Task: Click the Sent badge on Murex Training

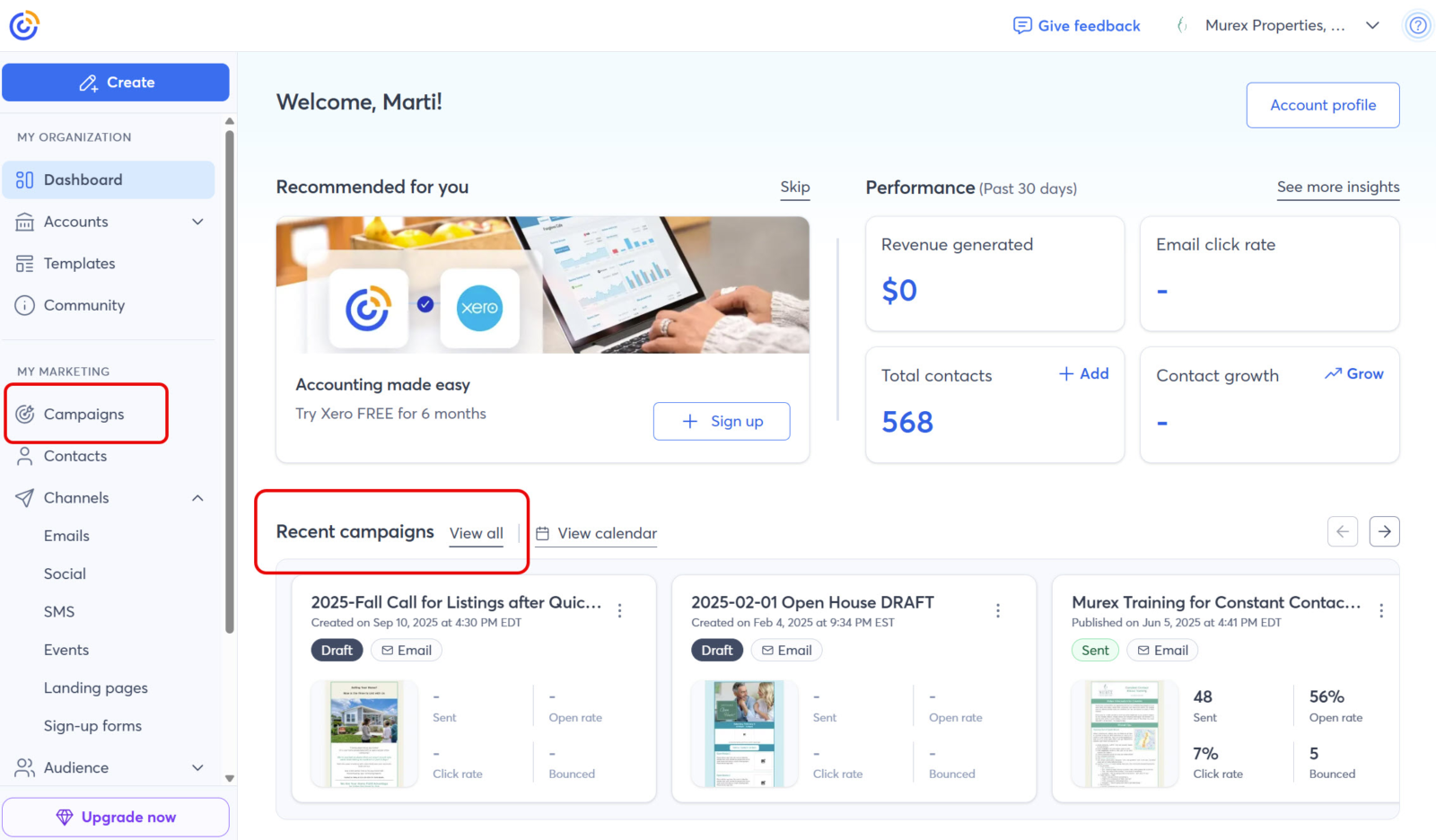Action: click(1095, 651)
